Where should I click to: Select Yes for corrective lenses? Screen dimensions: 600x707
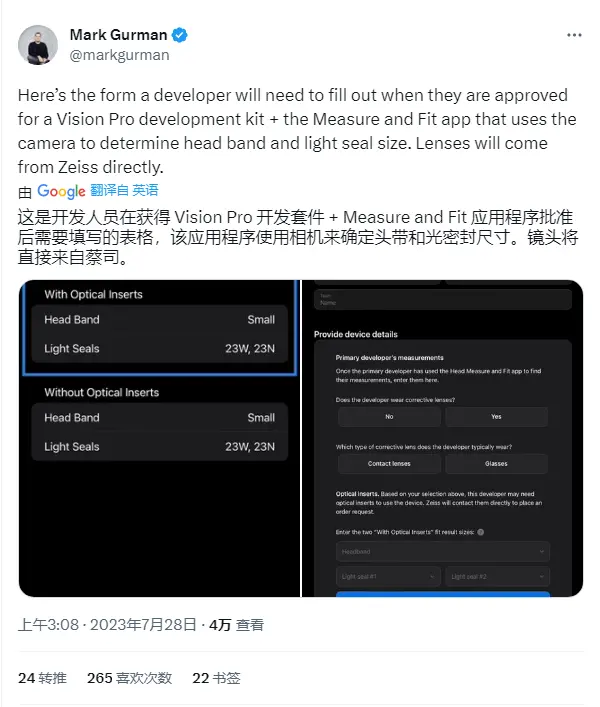tap(496, 417)
